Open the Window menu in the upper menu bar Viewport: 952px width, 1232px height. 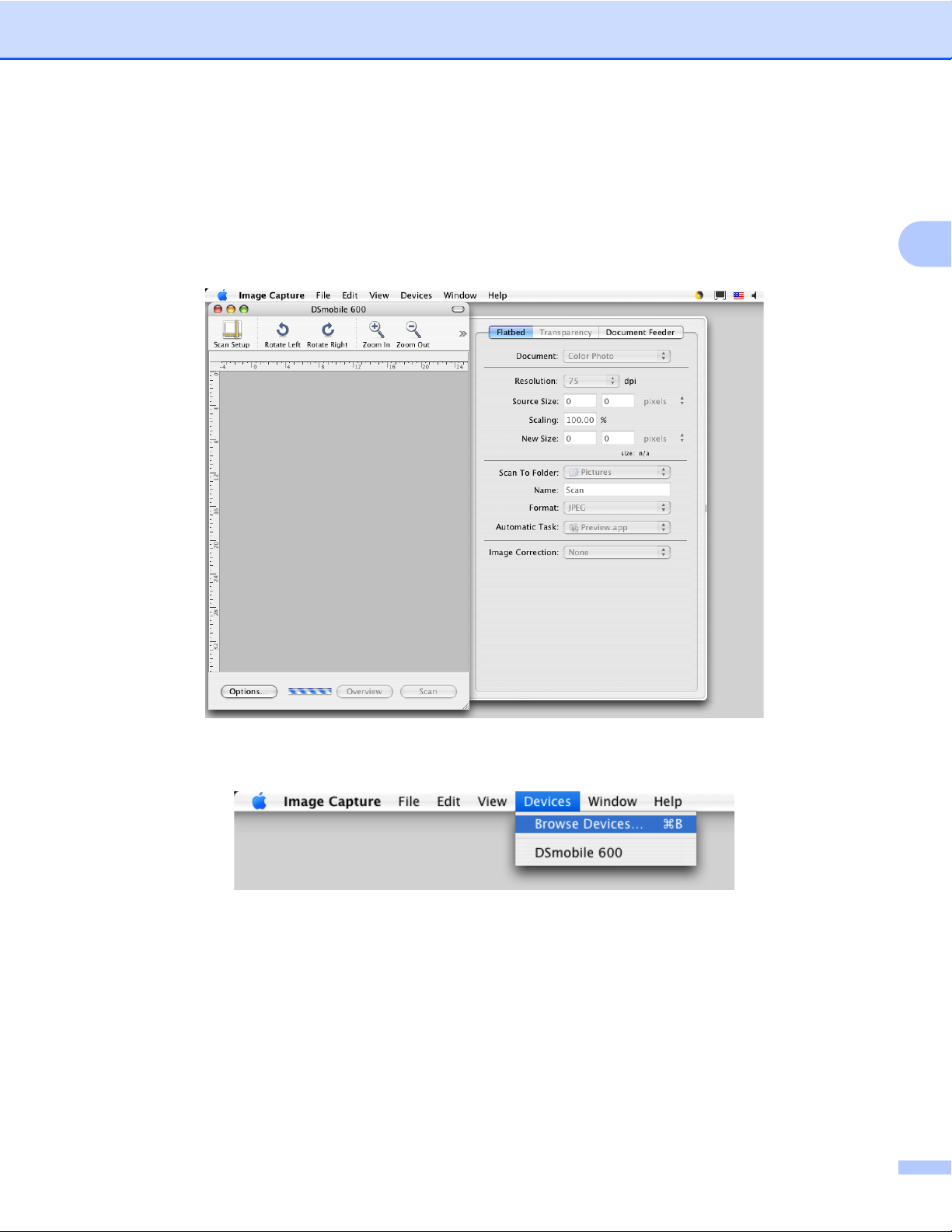(x=460, y=295)
